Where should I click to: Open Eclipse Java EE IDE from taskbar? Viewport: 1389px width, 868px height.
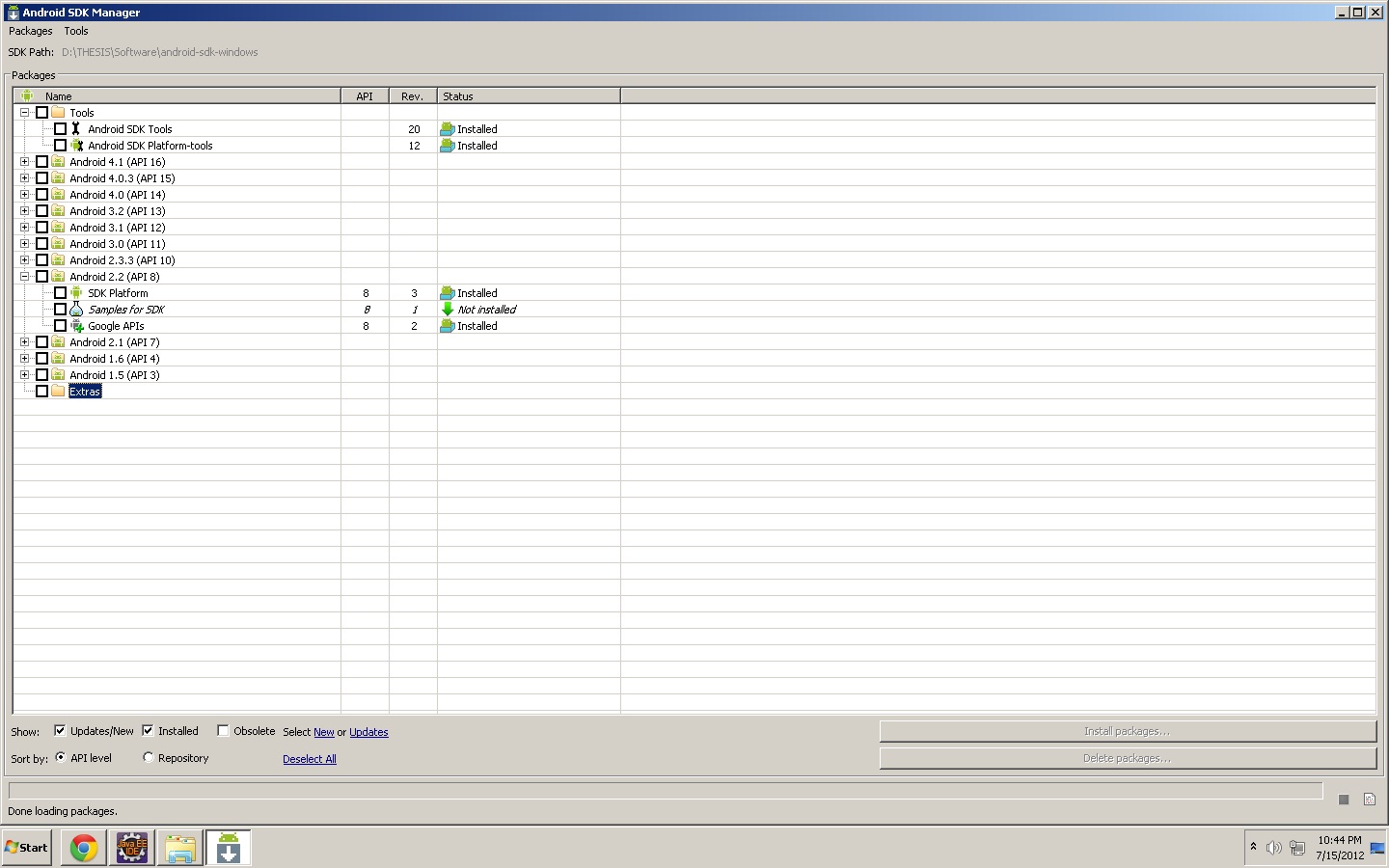pyautogui.click(x=132, y=848)
